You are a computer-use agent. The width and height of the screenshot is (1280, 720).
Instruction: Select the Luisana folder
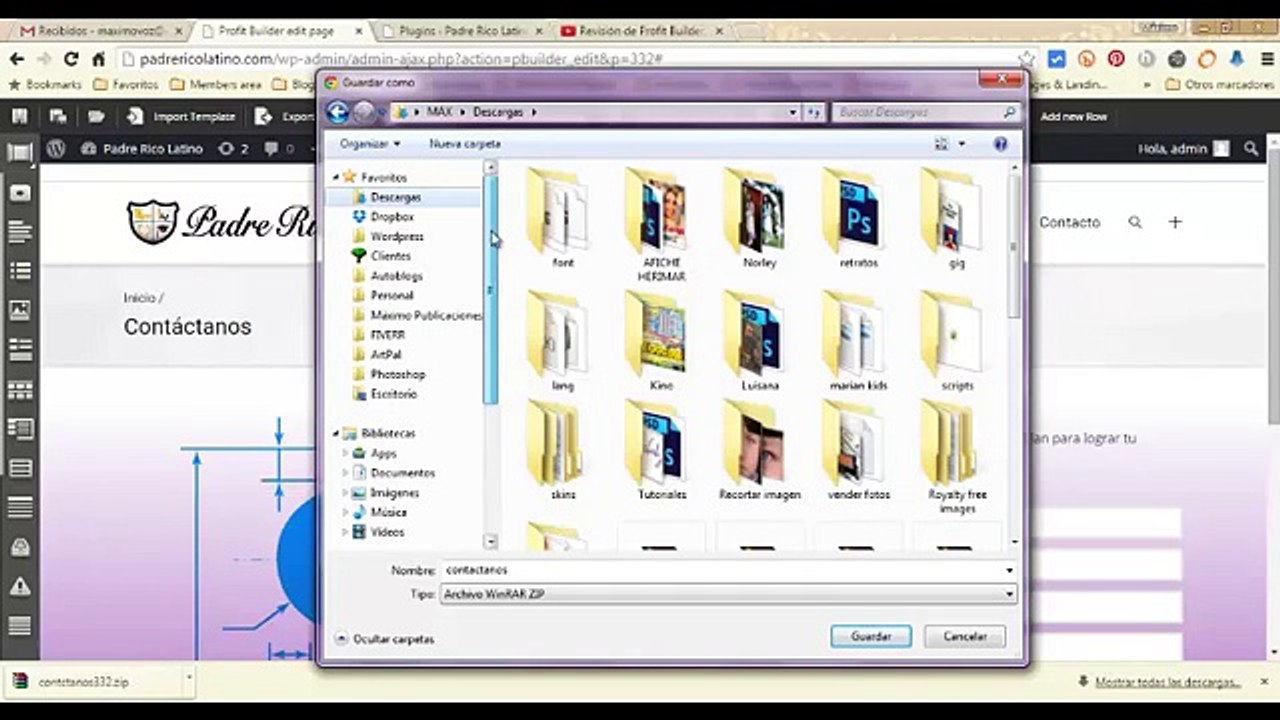pyautogui.click(x=759, y=341)
